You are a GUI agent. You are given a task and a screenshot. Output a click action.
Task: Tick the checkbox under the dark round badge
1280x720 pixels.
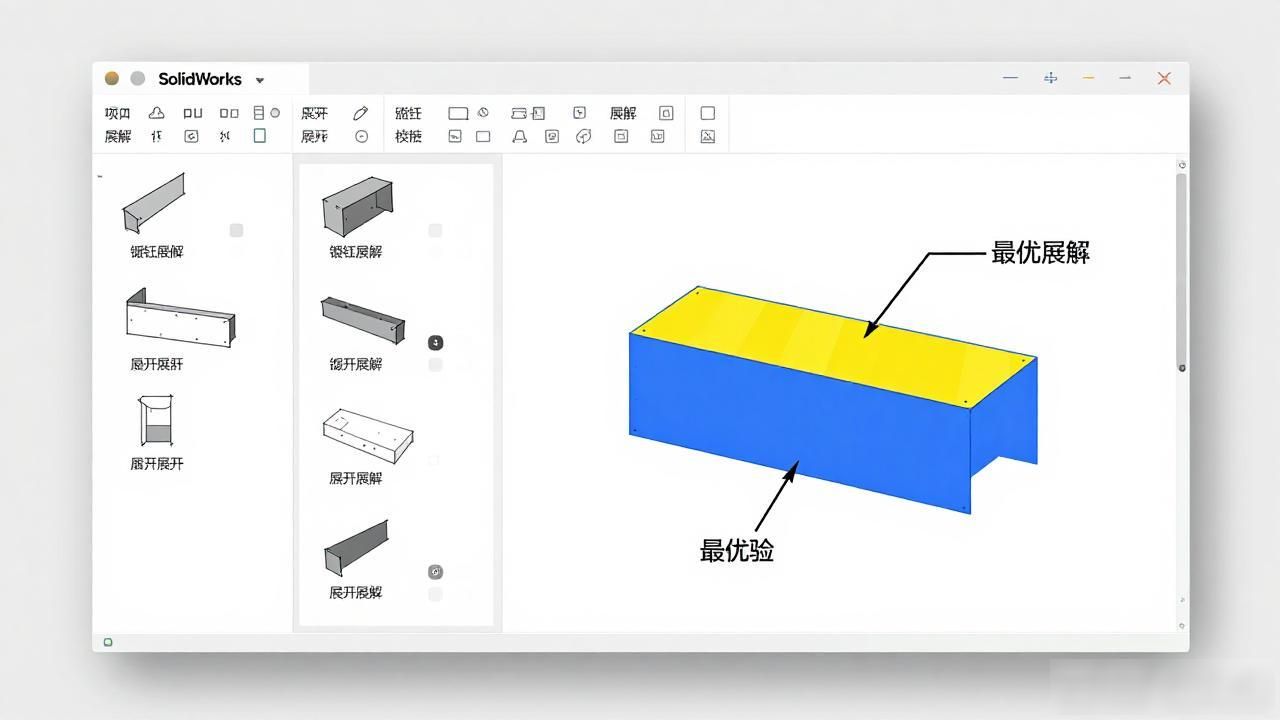(435, 365)
